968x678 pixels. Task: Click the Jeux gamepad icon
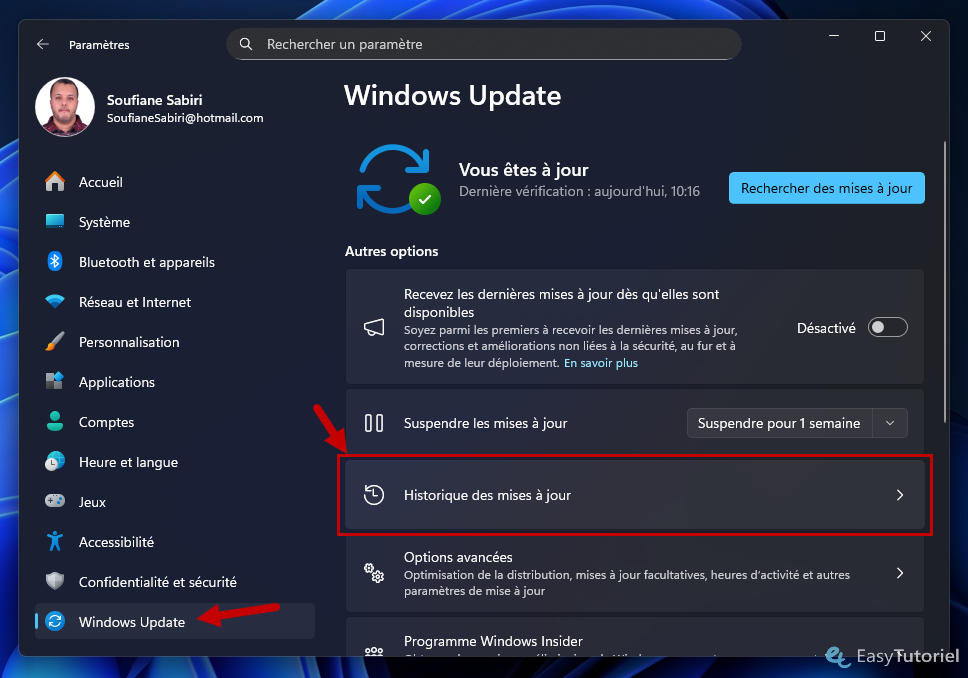(x=55, y=502)
